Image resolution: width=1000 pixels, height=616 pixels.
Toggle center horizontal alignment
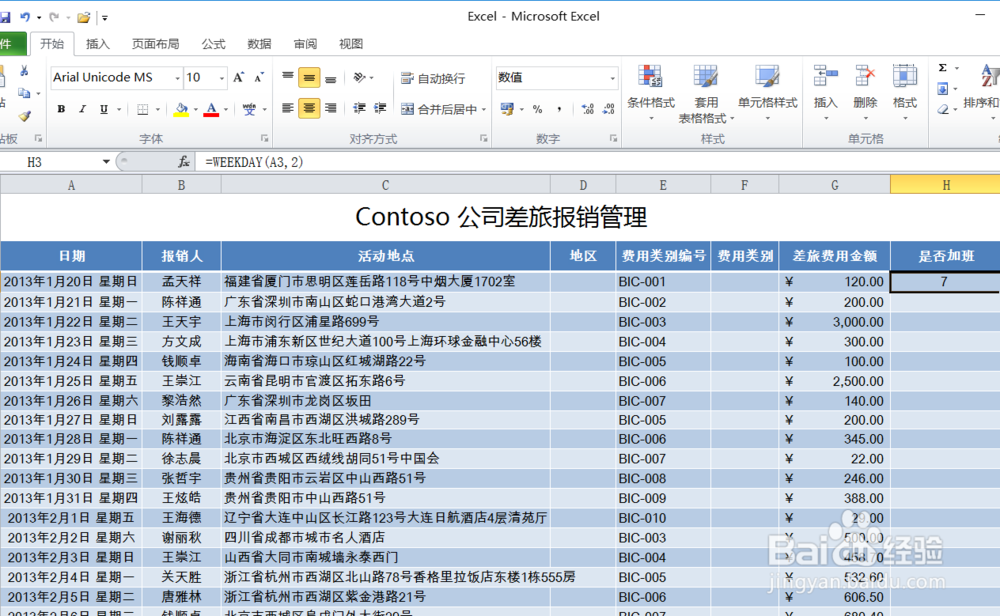click(309, 108)
